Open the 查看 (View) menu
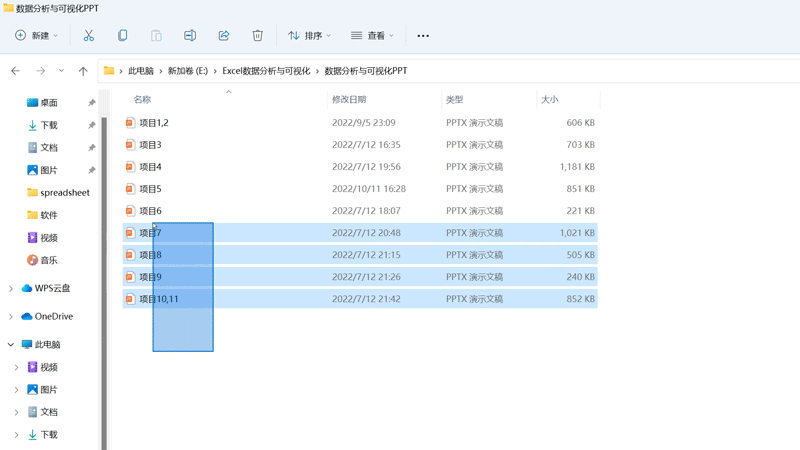This screenshot has height=450, width=800. coord(372,35)
